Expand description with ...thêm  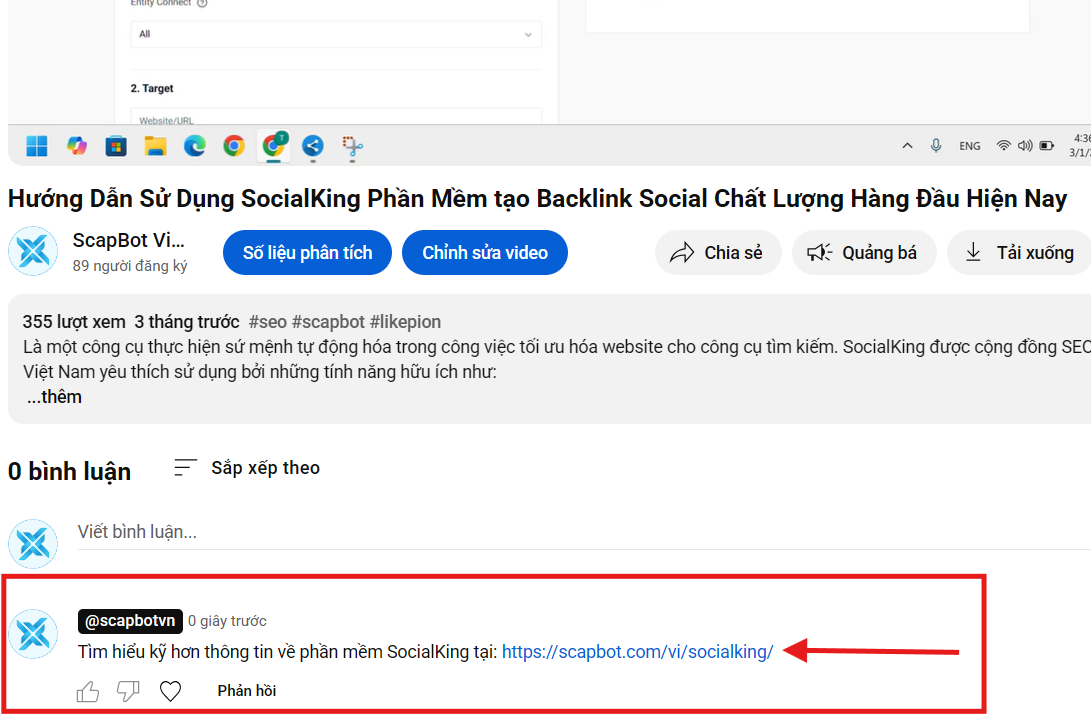[x=54, y=397]
